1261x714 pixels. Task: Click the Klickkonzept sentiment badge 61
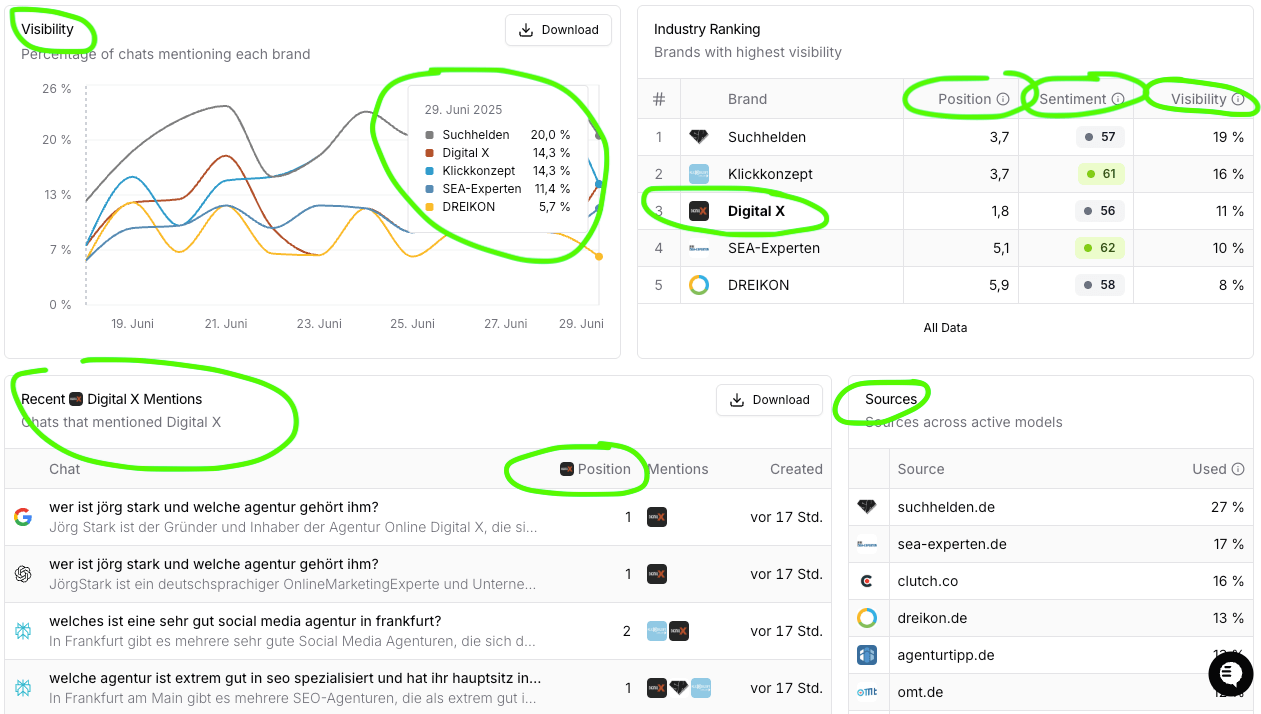[1101, 174]
